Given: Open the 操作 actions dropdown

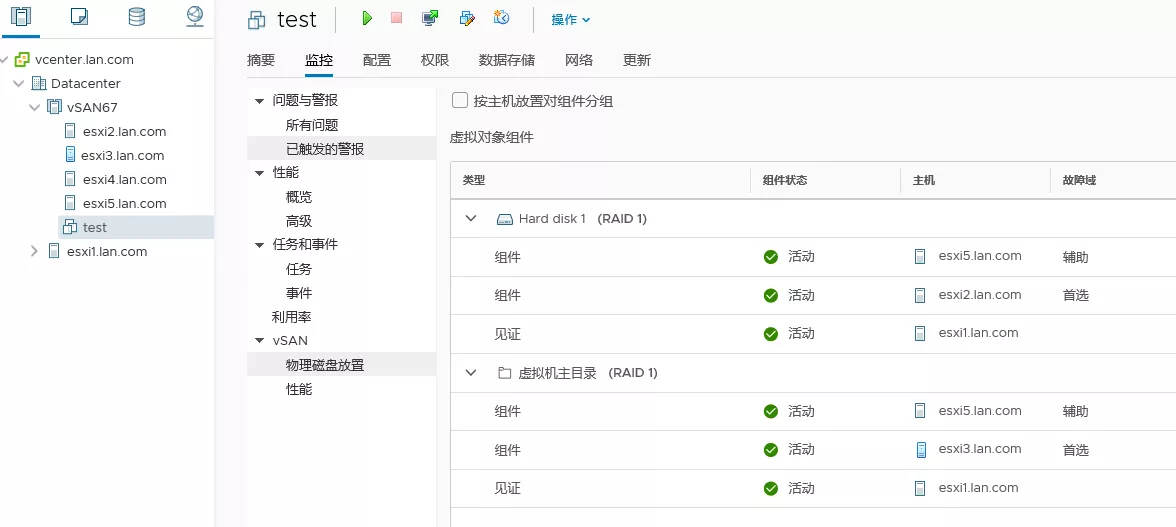Looking at the screenshot, I should (x=571, y=19).
